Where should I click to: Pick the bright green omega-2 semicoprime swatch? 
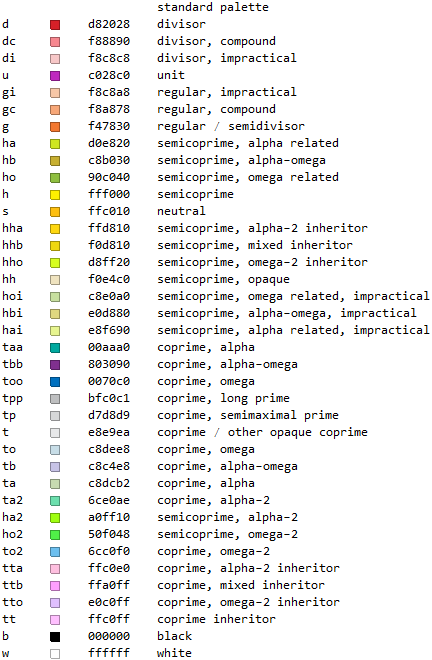point(55,535)
